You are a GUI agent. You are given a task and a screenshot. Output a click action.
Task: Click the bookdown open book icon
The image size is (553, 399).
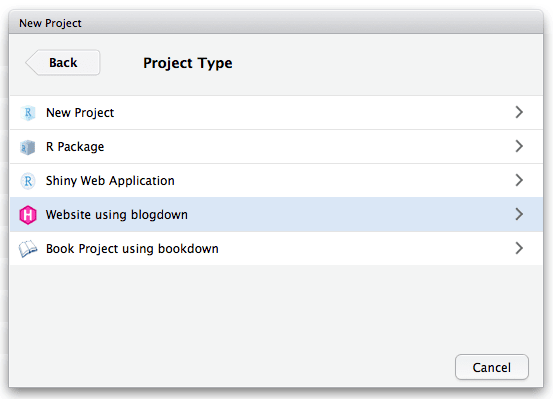[x=28, y=249]
